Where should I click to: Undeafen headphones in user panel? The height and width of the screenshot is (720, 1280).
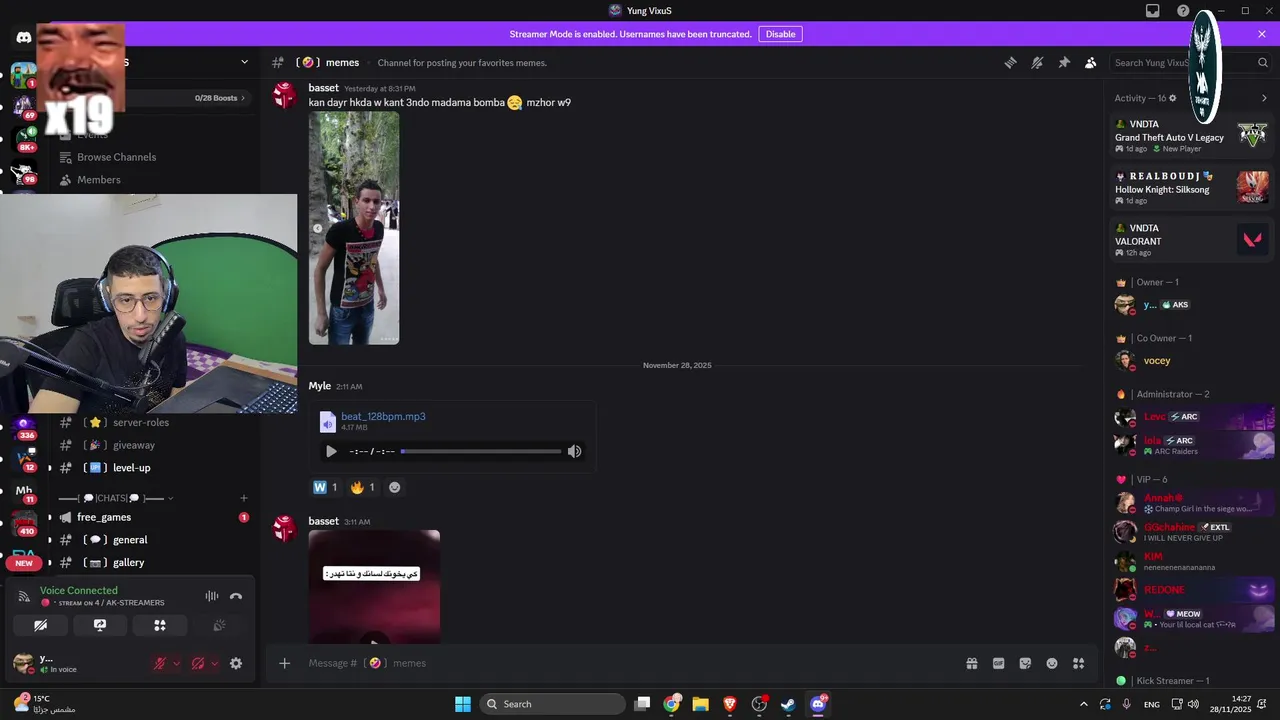click(x=198, y=663)
